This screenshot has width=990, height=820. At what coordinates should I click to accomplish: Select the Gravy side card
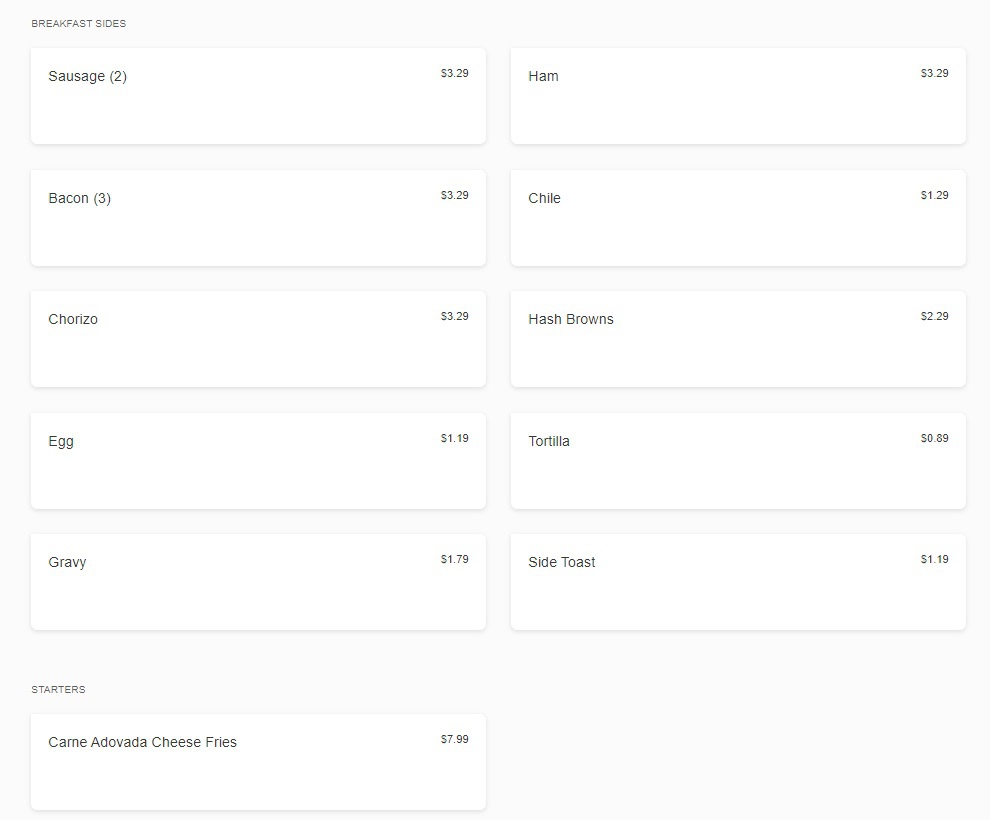tap(258, 582)
